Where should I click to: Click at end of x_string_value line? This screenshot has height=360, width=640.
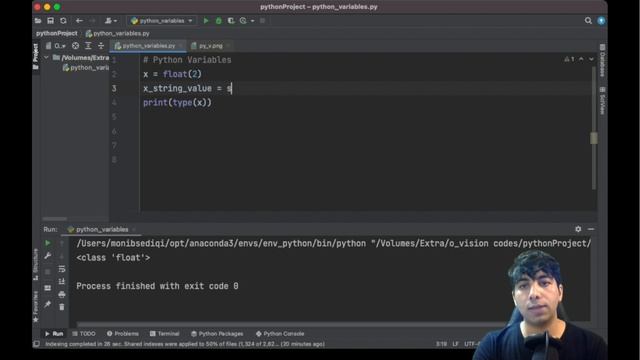click(232, 89)
